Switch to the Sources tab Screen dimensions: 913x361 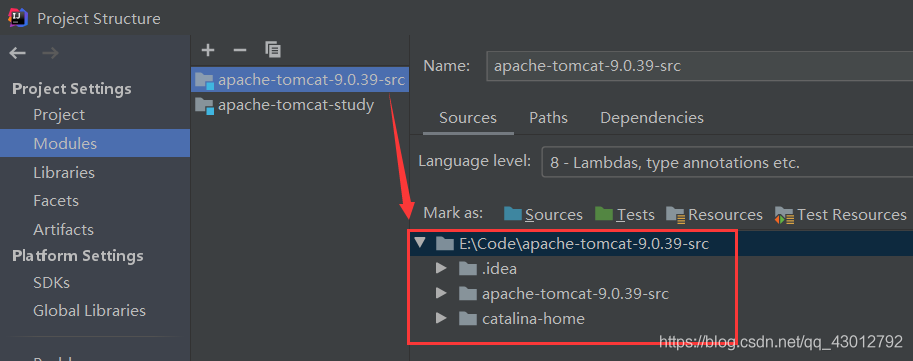point(468,118)
